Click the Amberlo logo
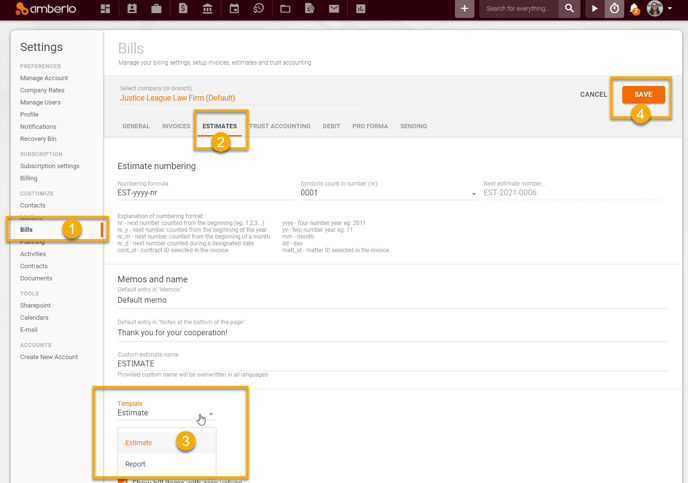This screenshot has height=483, width=688. coord(46,8)
